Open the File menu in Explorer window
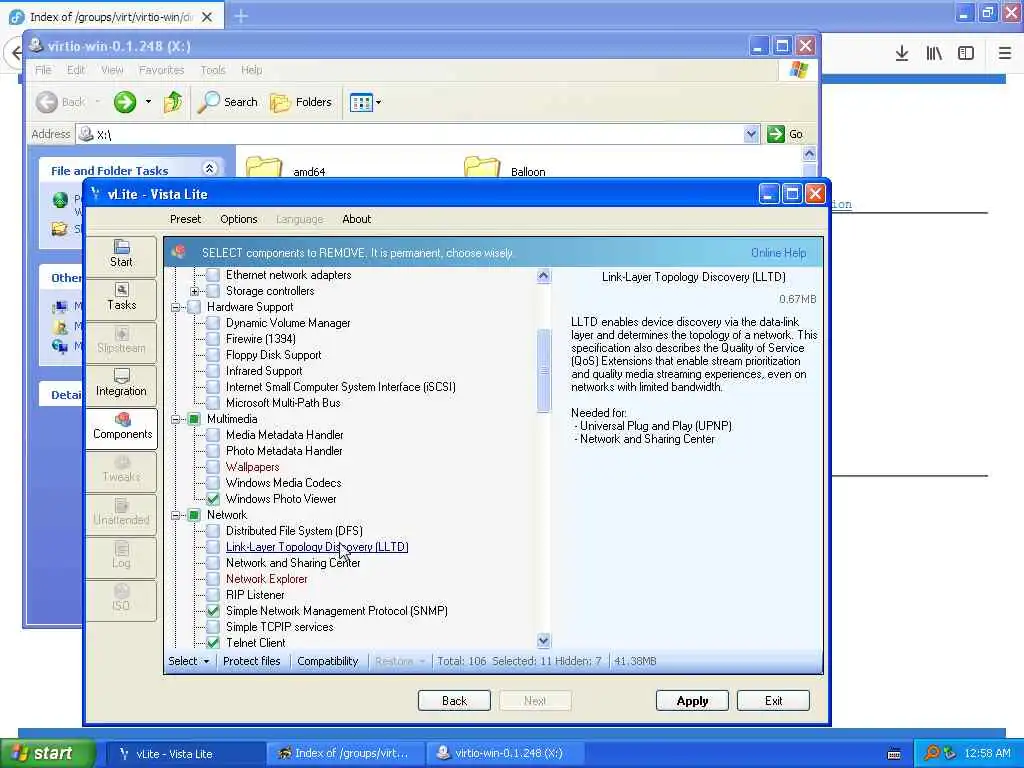 point(43,70)
